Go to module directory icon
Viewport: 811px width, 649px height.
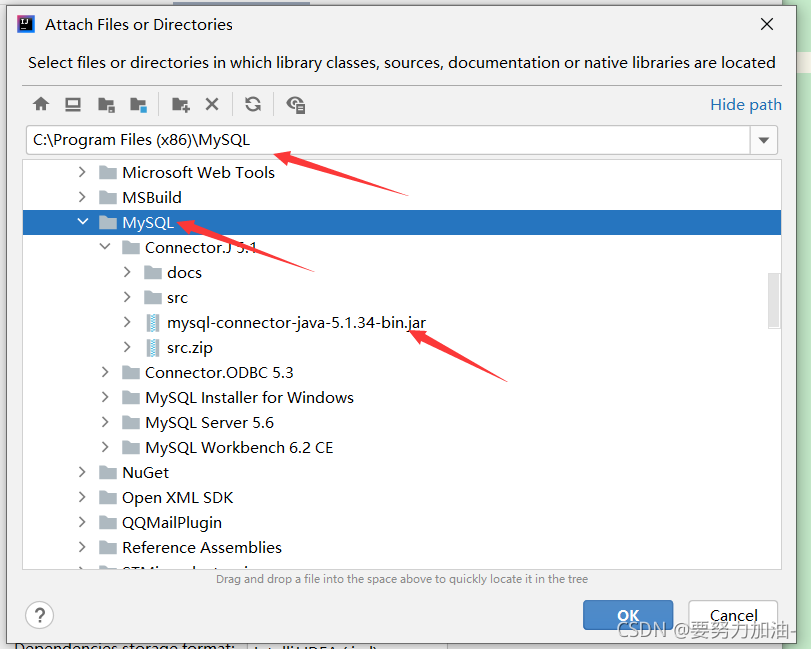138,104
